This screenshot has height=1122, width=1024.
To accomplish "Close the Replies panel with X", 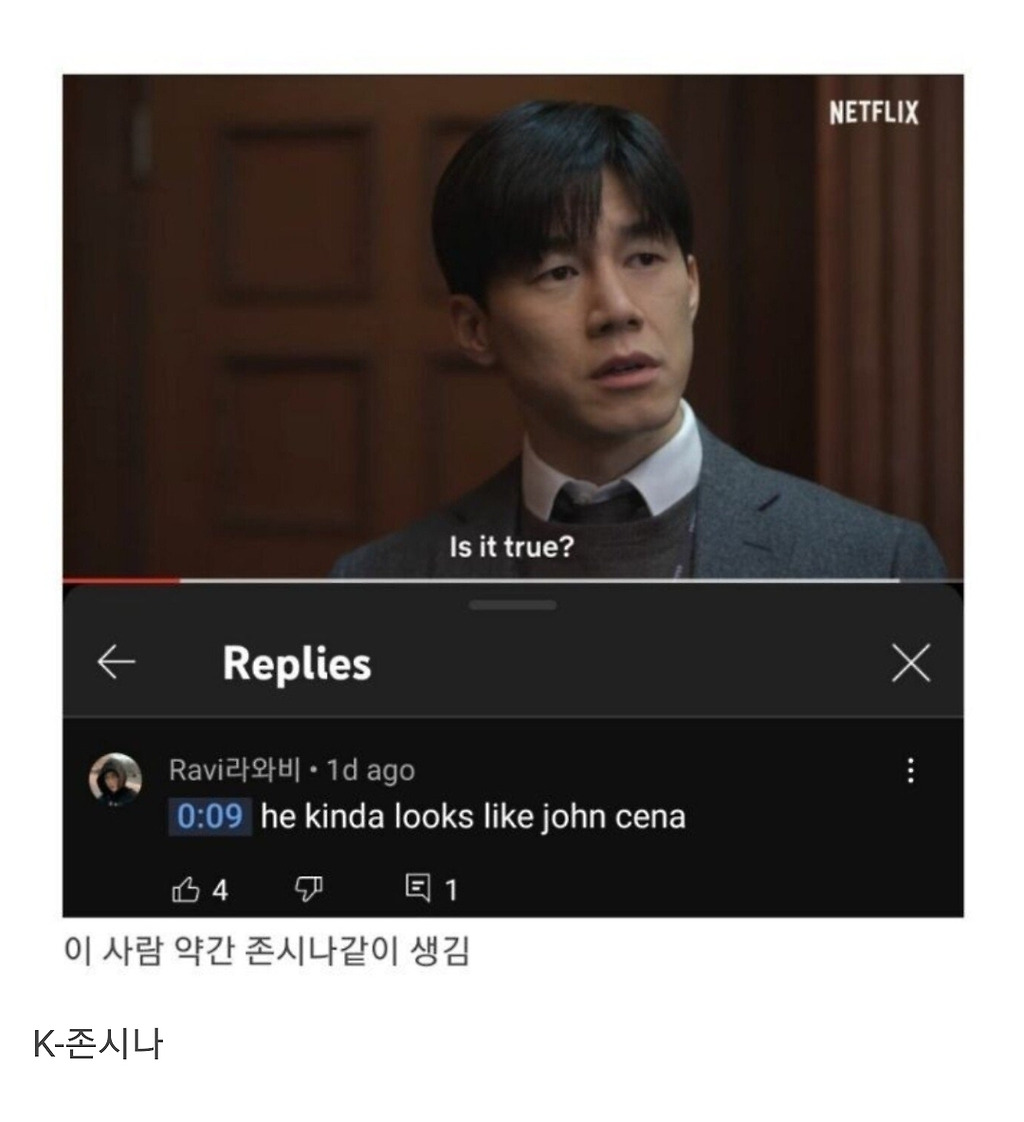I will (911, 663).
